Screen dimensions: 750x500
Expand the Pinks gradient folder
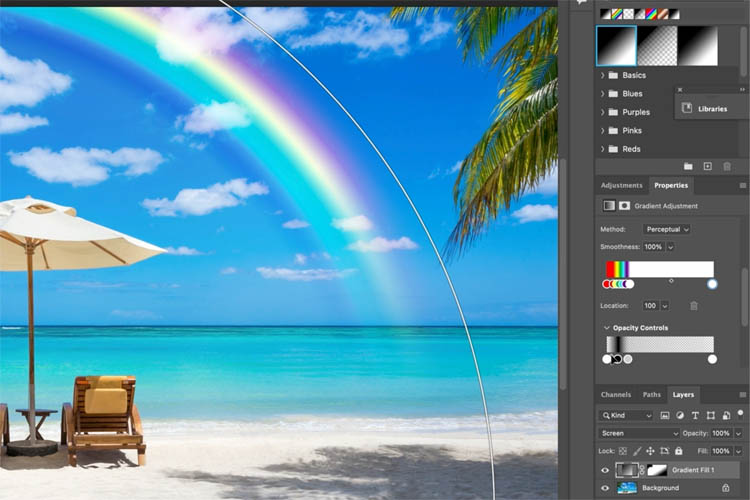603,131
